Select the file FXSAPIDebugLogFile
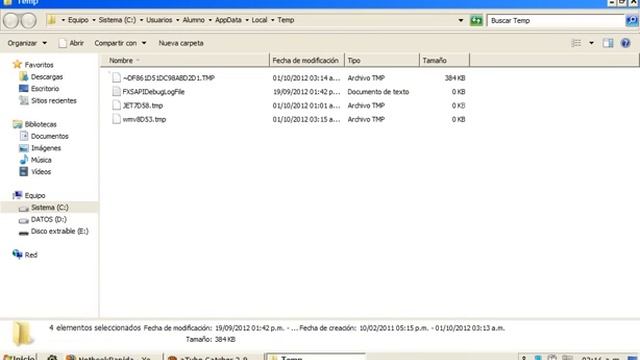The height and width of the screenshot is (360, 640). click(x=153, y=92)
